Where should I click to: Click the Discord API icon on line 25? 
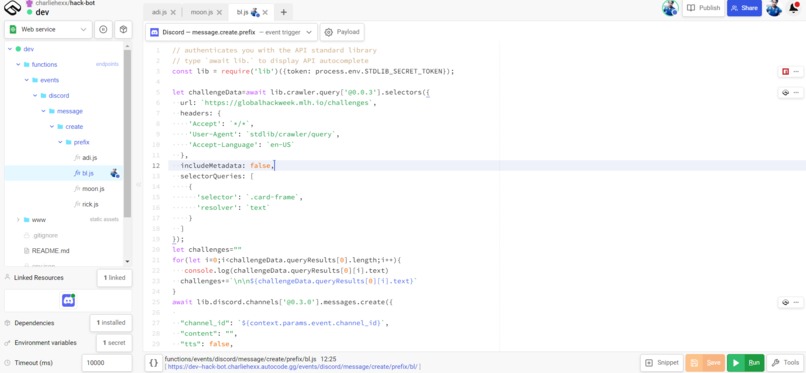click(785, 302)
